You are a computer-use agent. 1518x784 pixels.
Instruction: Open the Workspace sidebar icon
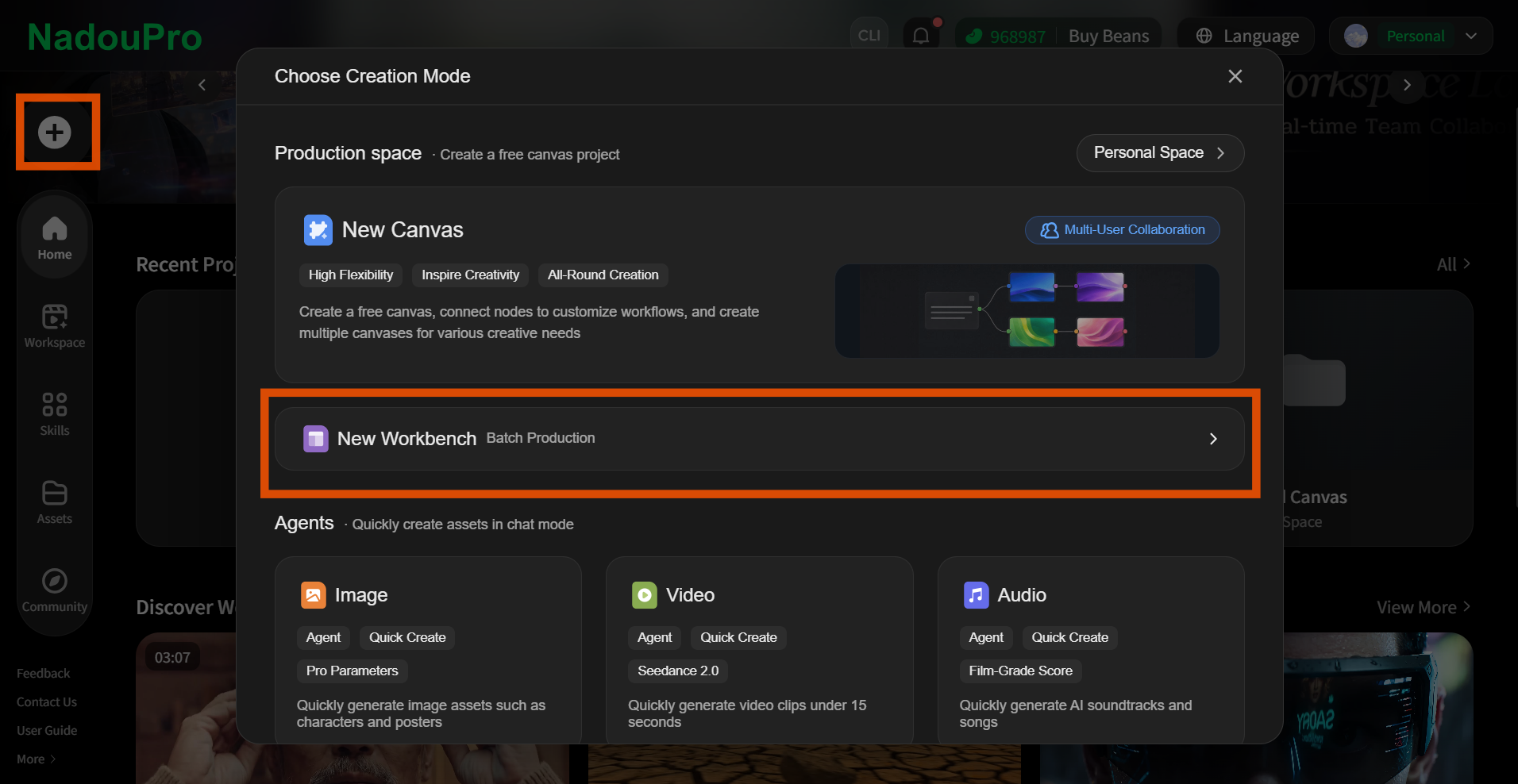(55, 317)
